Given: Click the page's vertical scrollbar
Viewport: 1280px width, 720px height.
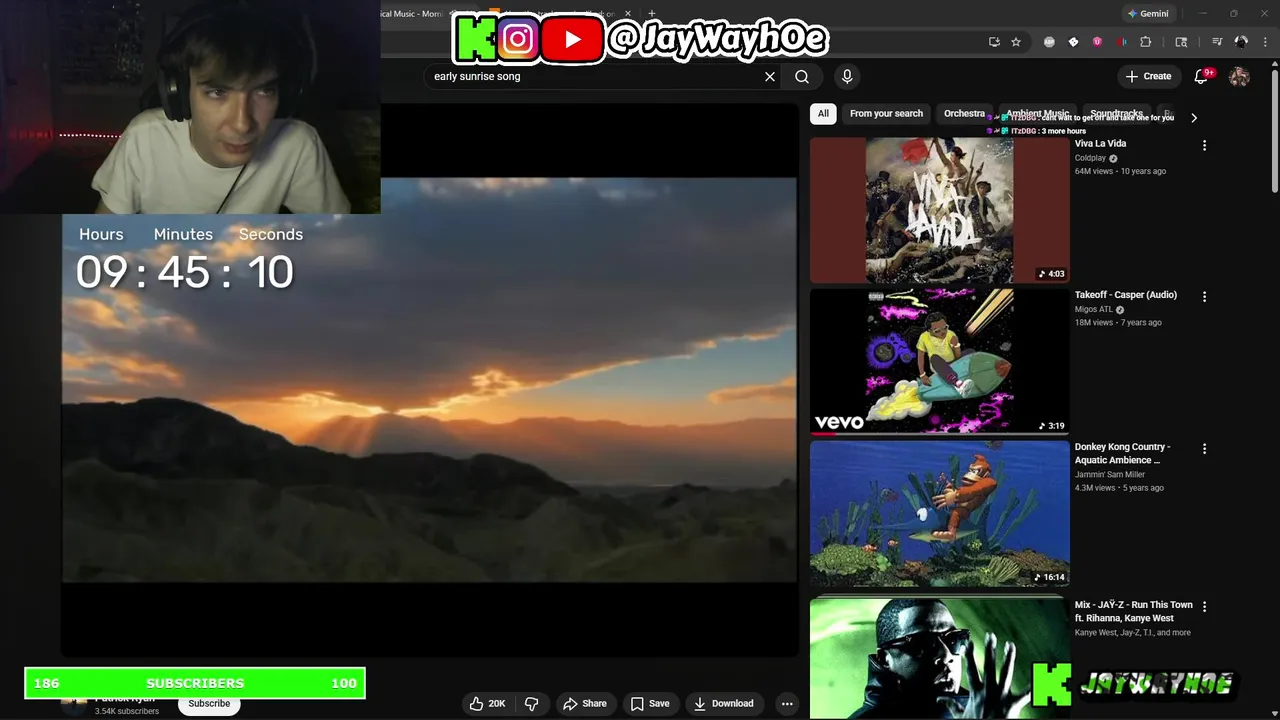Looking at the screenshot, I should pyautogui.click(x=1274, y=130).
